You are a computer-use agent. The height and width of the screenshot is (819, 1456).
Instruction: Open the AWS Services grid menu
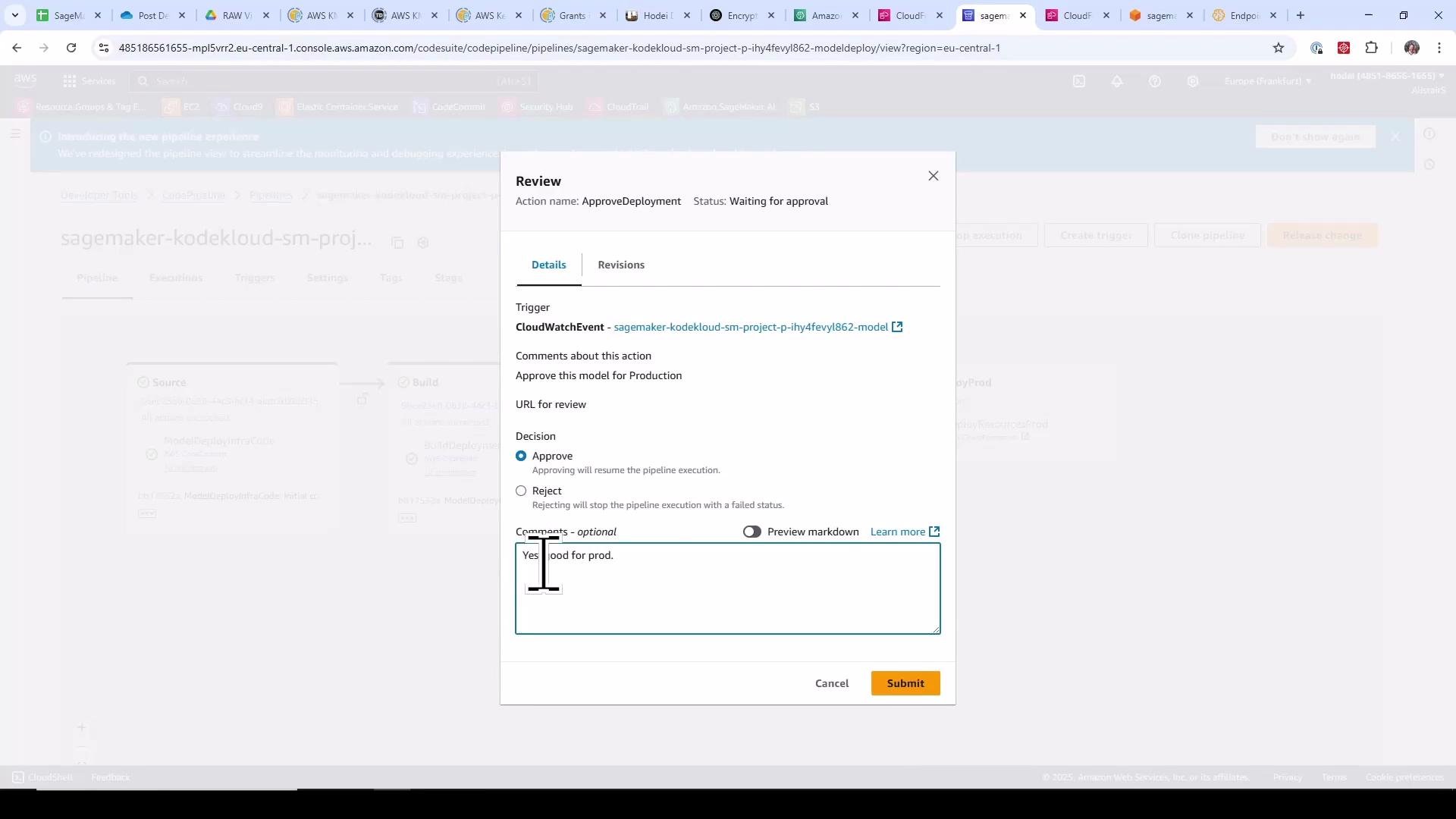[89, 81]
